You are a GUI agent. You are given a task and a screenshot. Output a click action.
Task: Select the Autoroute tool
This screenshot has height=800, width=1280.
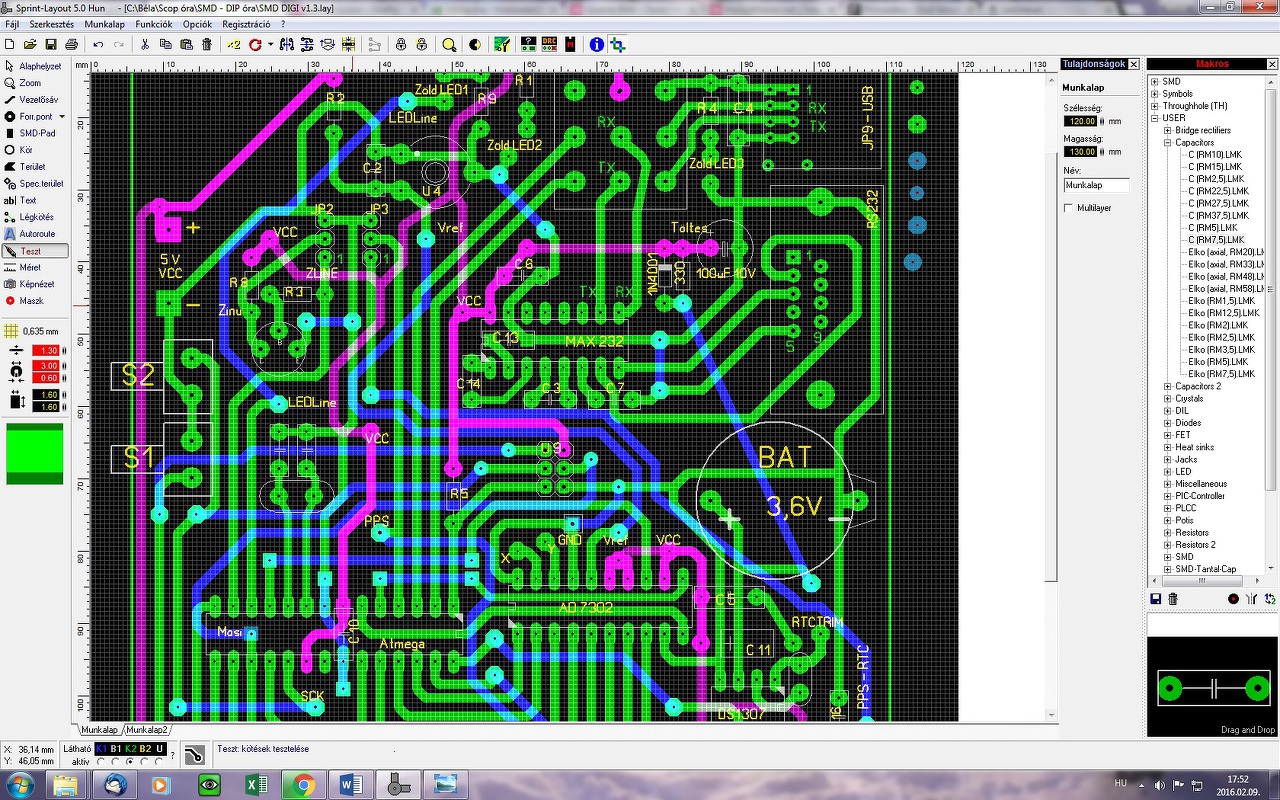coord(35,234)
